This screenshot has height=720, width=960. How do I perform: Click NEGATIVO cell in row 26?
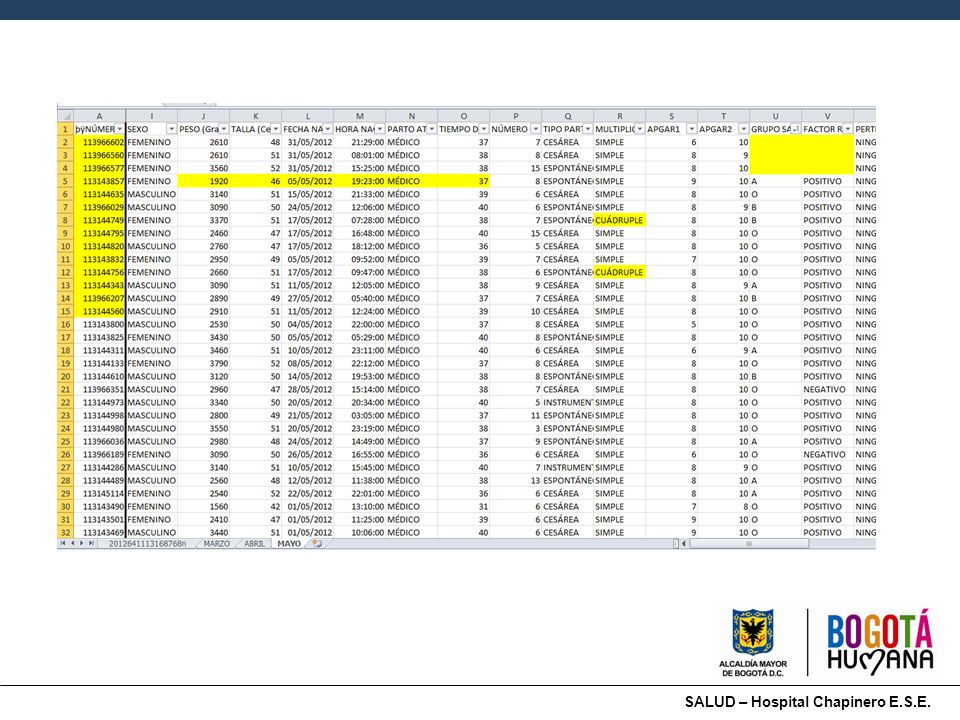(828, 454)
